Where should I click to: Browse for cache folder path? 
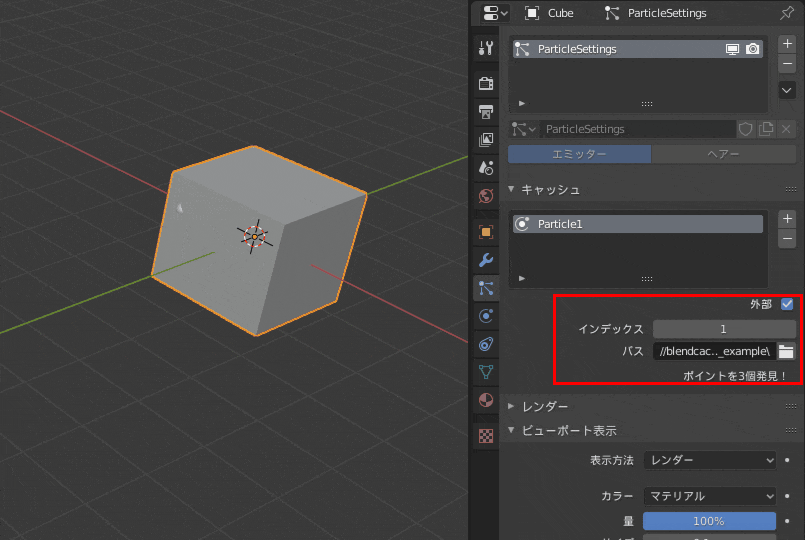pyautogui.click(x=786, y=351)
